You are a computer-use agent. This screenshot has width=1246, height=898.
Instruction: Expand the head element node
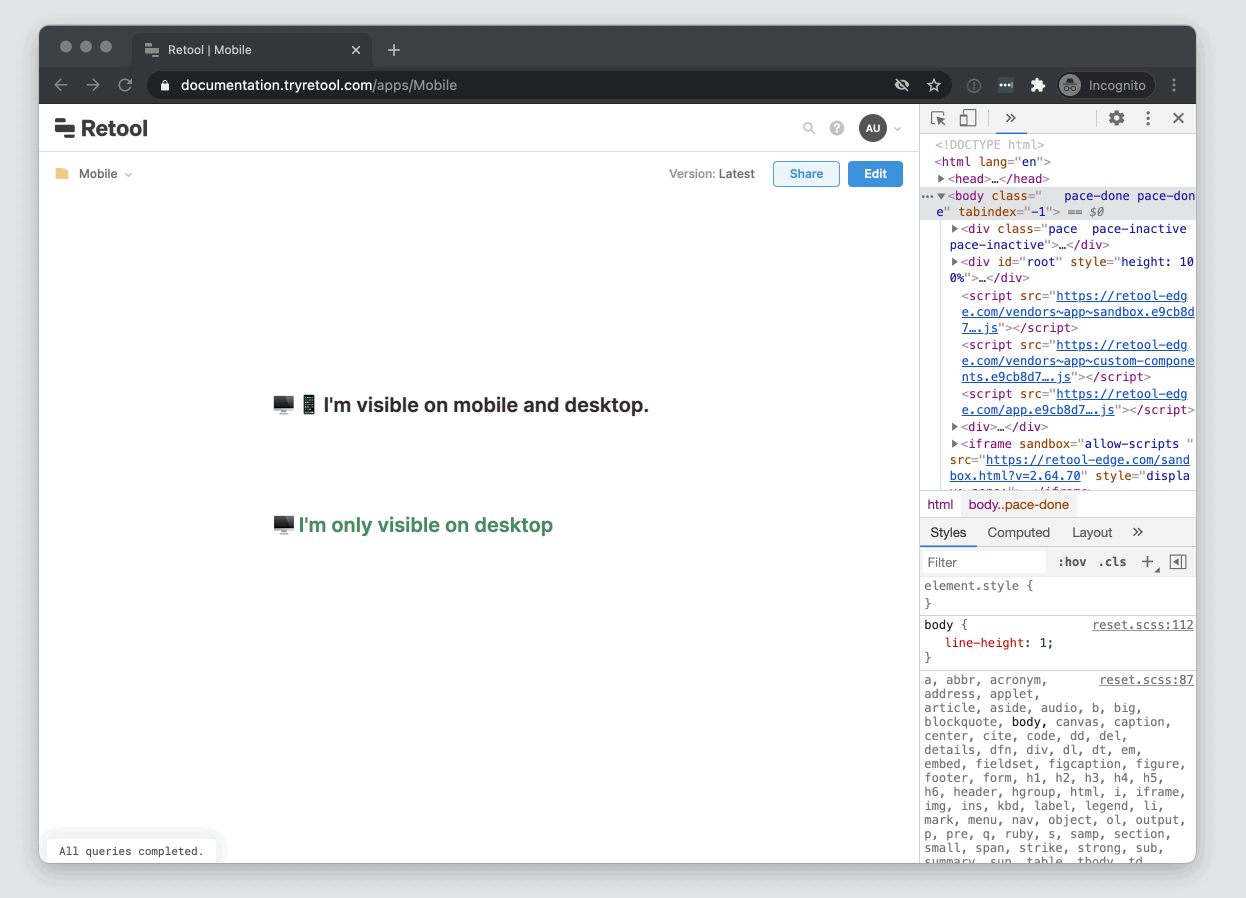pos(942,179)
